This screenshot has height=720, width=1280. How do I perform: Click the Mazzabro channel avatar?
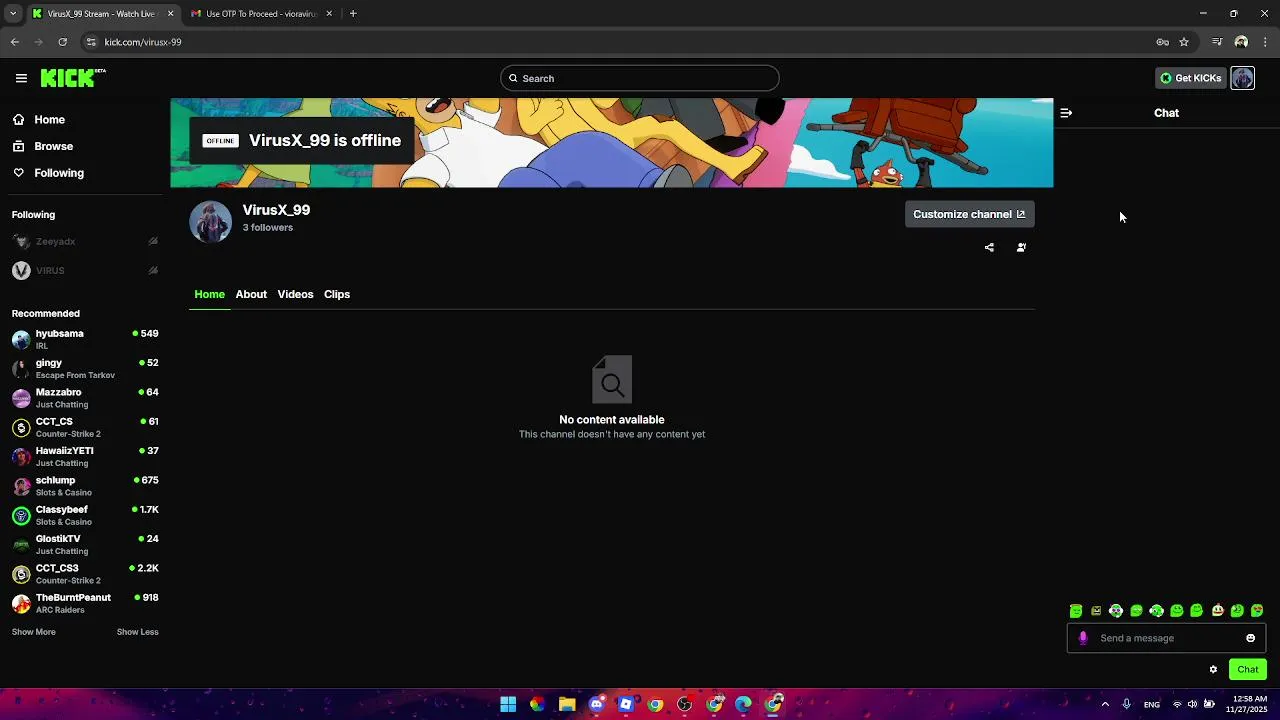(21, 398)
